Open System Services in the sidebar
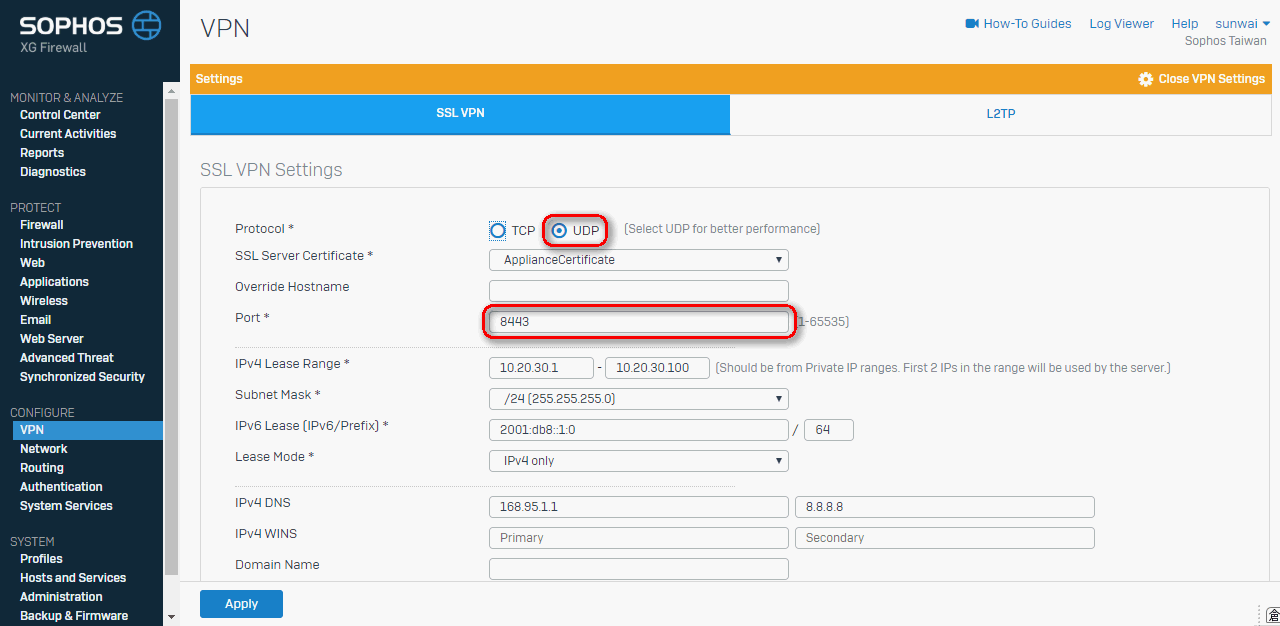The width and height of the screenshot is (1280, 626). [x=66, y=506]
